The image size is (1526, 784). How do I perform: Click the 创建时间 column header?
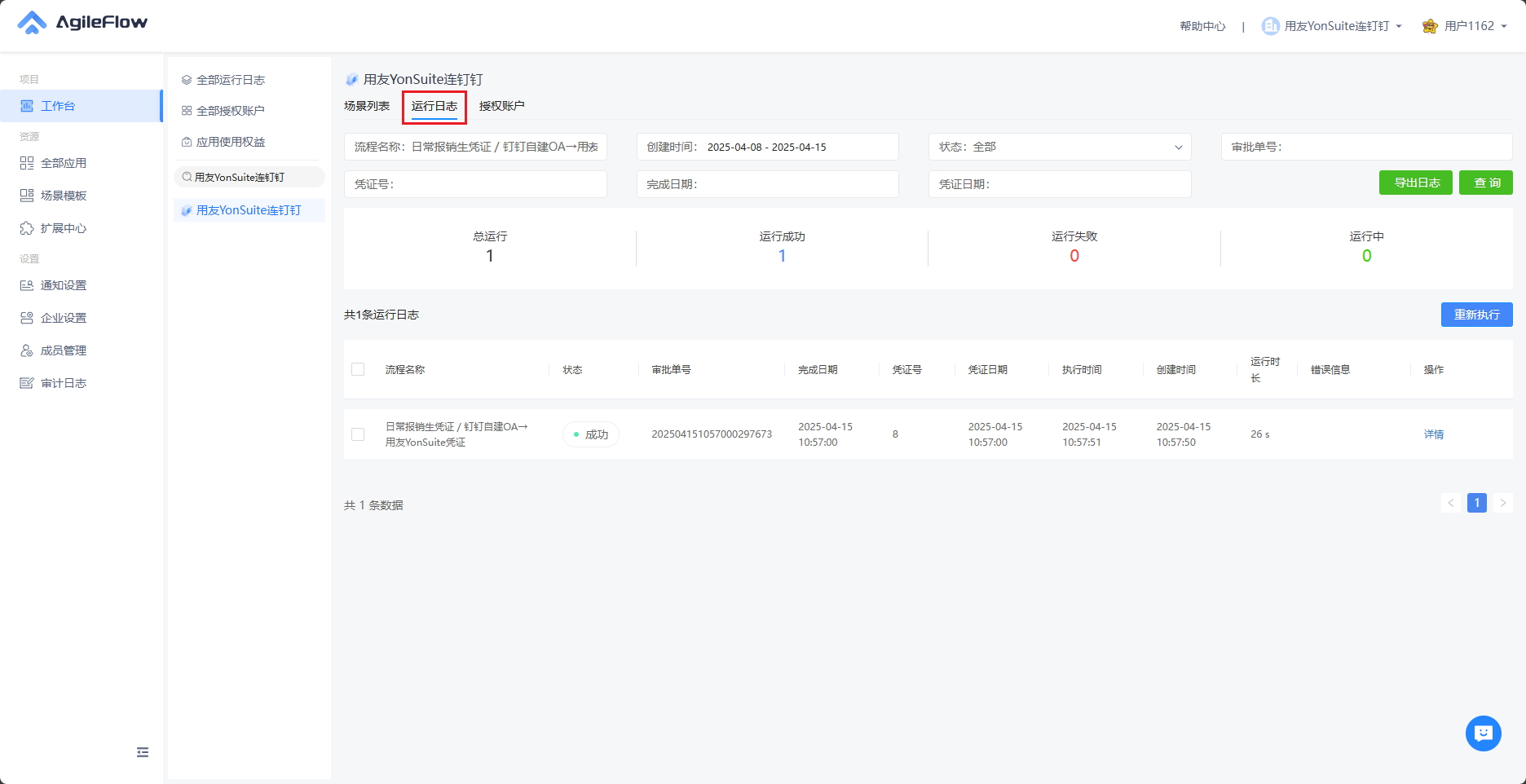[x=1176, y=369]
